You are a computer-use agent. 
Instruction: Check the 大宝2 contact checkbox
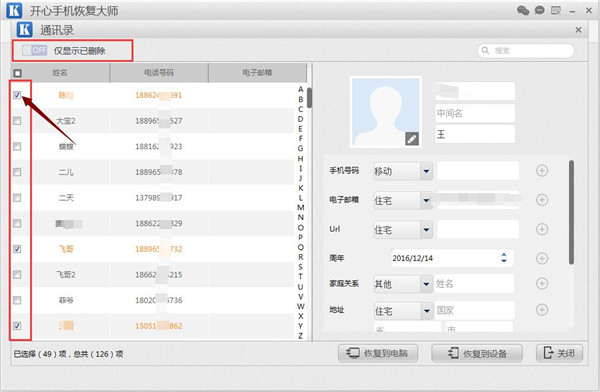click(x=17, y=121)
